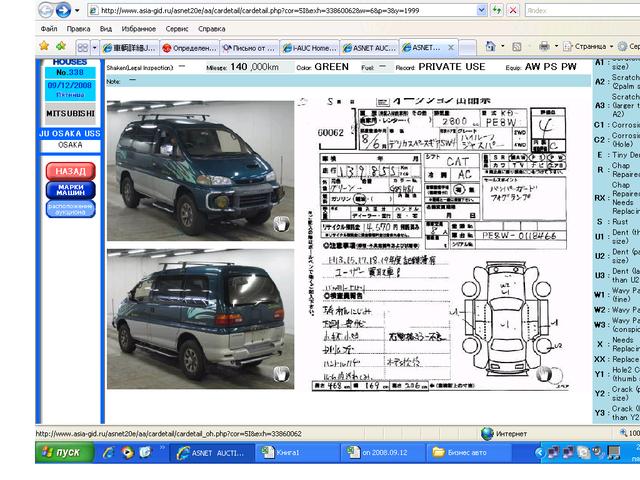Open the Windows пуск Start button
The height and width of the screenshot is (480, 640).
click(x=64, y=452)
